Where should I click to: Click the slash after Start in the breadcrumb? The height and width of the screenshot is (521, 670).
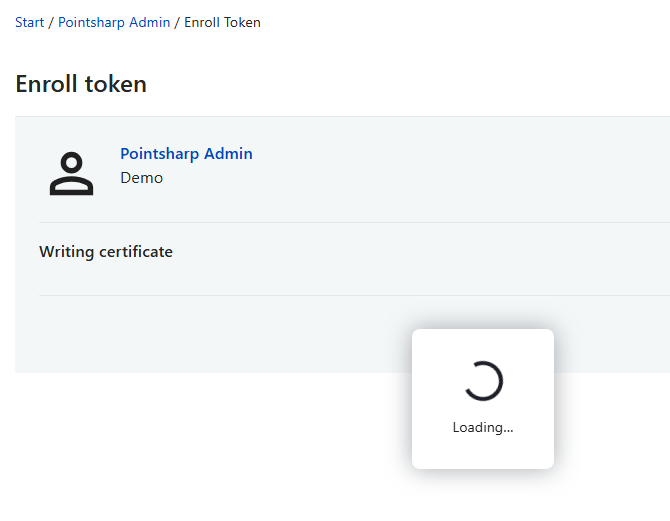click(51, 22)
